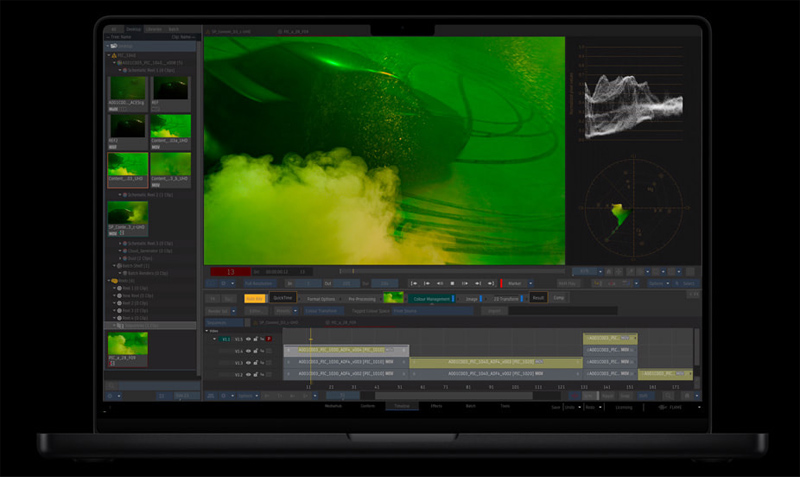Image resolution: width=800 pixels, height=477 pixels.
Task: Click the link icon on track V1.2
Action: [261, 375]
